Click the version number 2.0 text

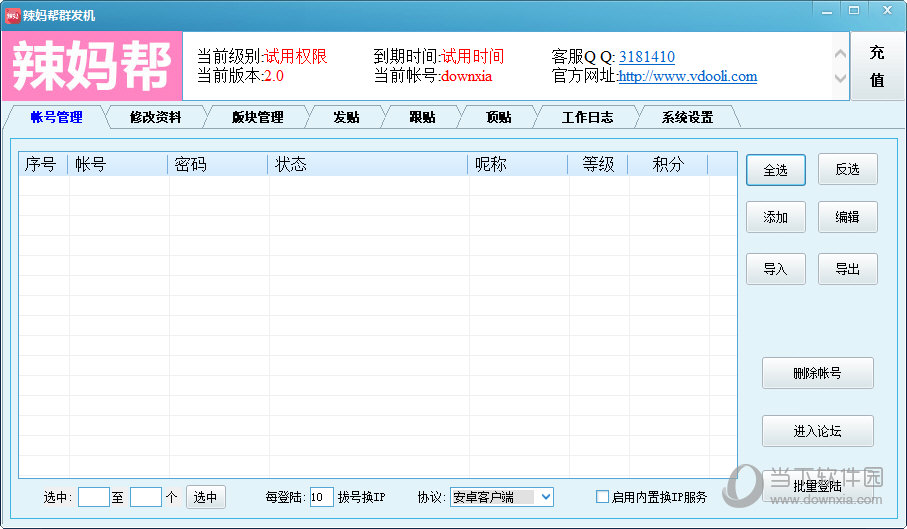click(x=274, y=76)
